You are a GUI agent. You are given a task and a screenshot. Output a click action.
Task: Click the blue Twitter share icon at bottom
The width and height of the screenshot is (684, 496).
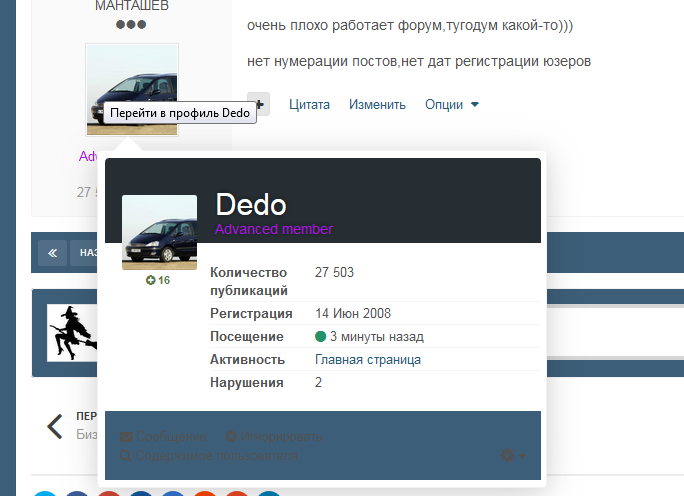(46, 493)
